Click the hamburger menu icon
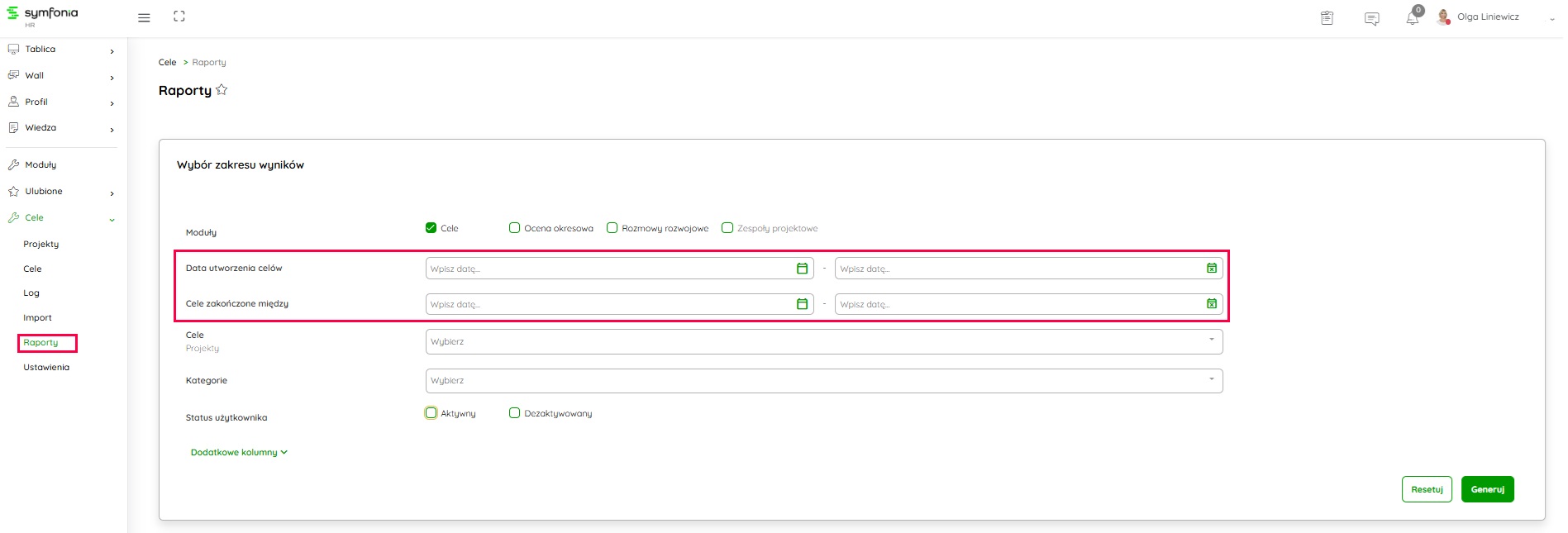 tap(144, 17)
